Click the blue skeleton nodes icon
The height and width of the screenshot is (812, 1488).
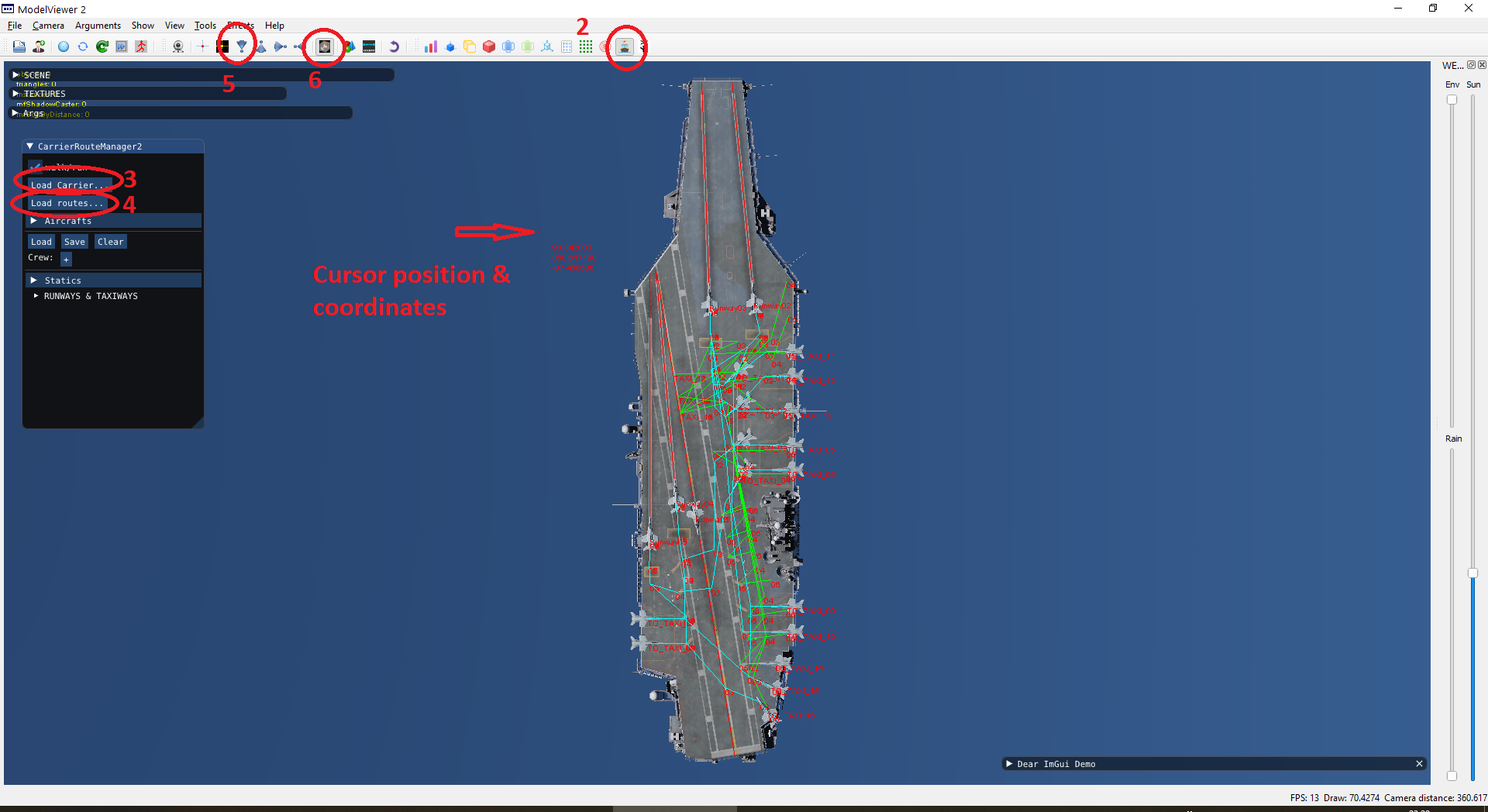(x=547, y=46)
